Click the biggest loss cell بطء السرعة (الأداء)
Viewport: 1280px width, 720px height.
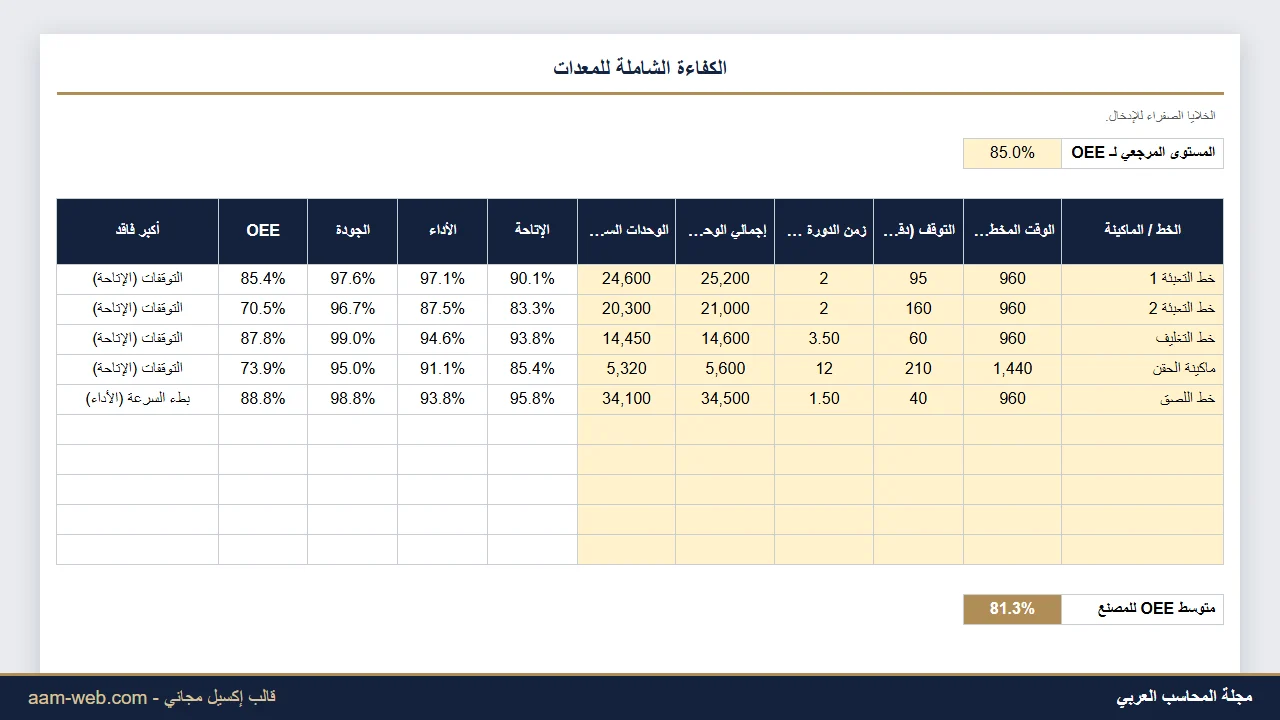point(138,399)
